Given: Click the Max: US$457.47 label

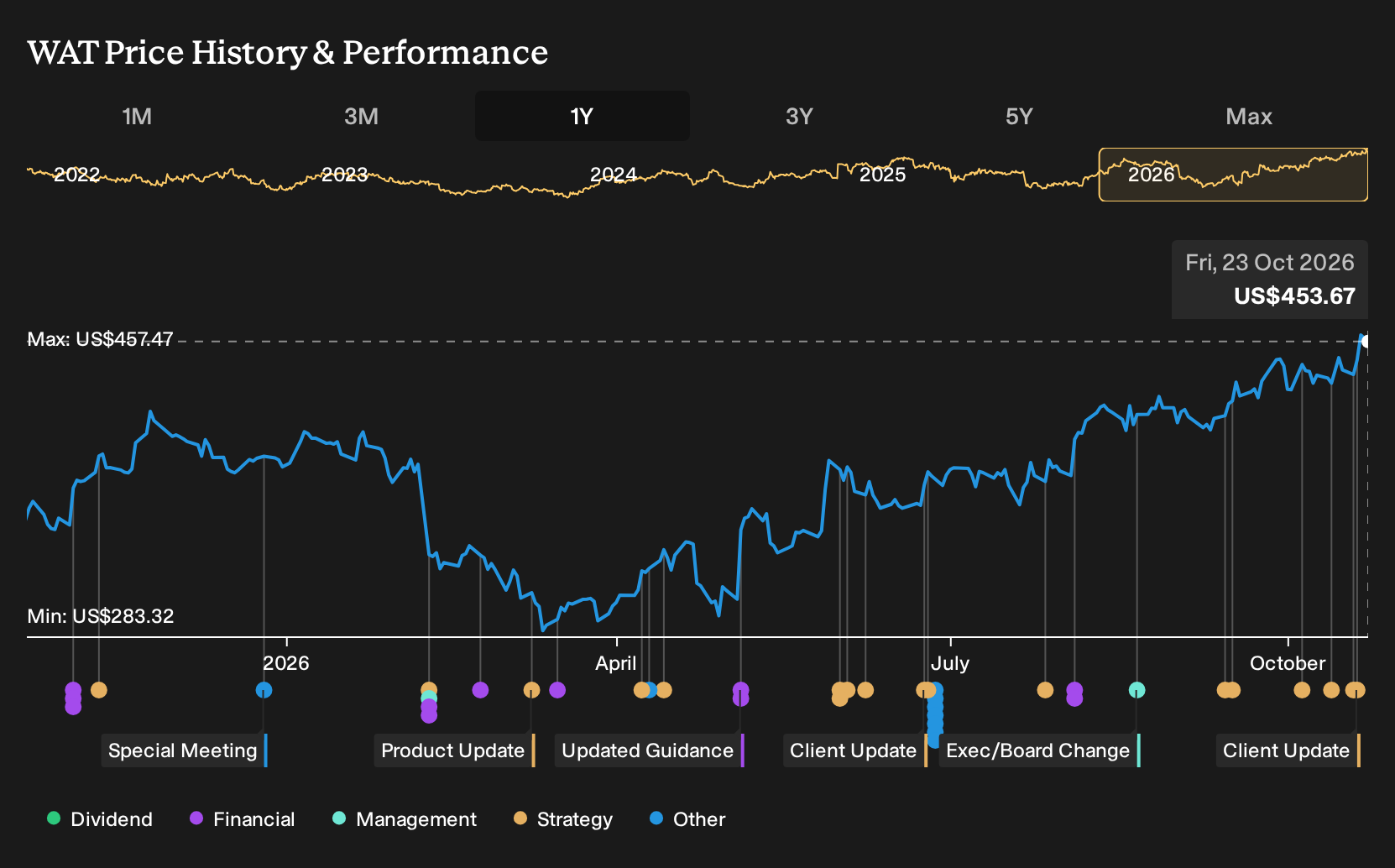Looking at the screenshot, I should tap(100, 339).
